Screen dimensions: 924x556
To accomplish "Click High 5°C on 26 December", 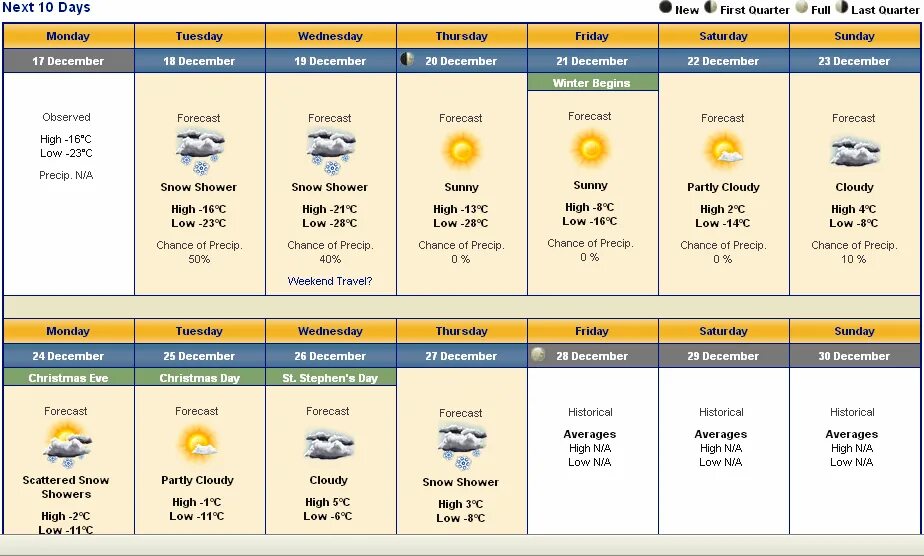I will [328, 502].
